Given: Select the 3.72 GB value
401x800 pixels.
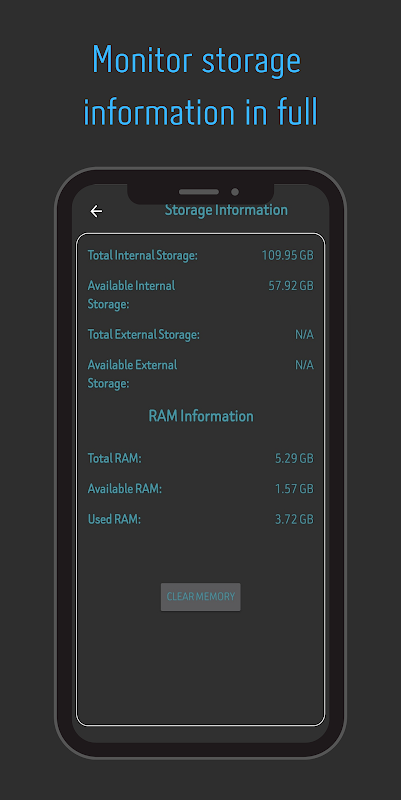Looking at the screenshot, I should click(294, 519).
